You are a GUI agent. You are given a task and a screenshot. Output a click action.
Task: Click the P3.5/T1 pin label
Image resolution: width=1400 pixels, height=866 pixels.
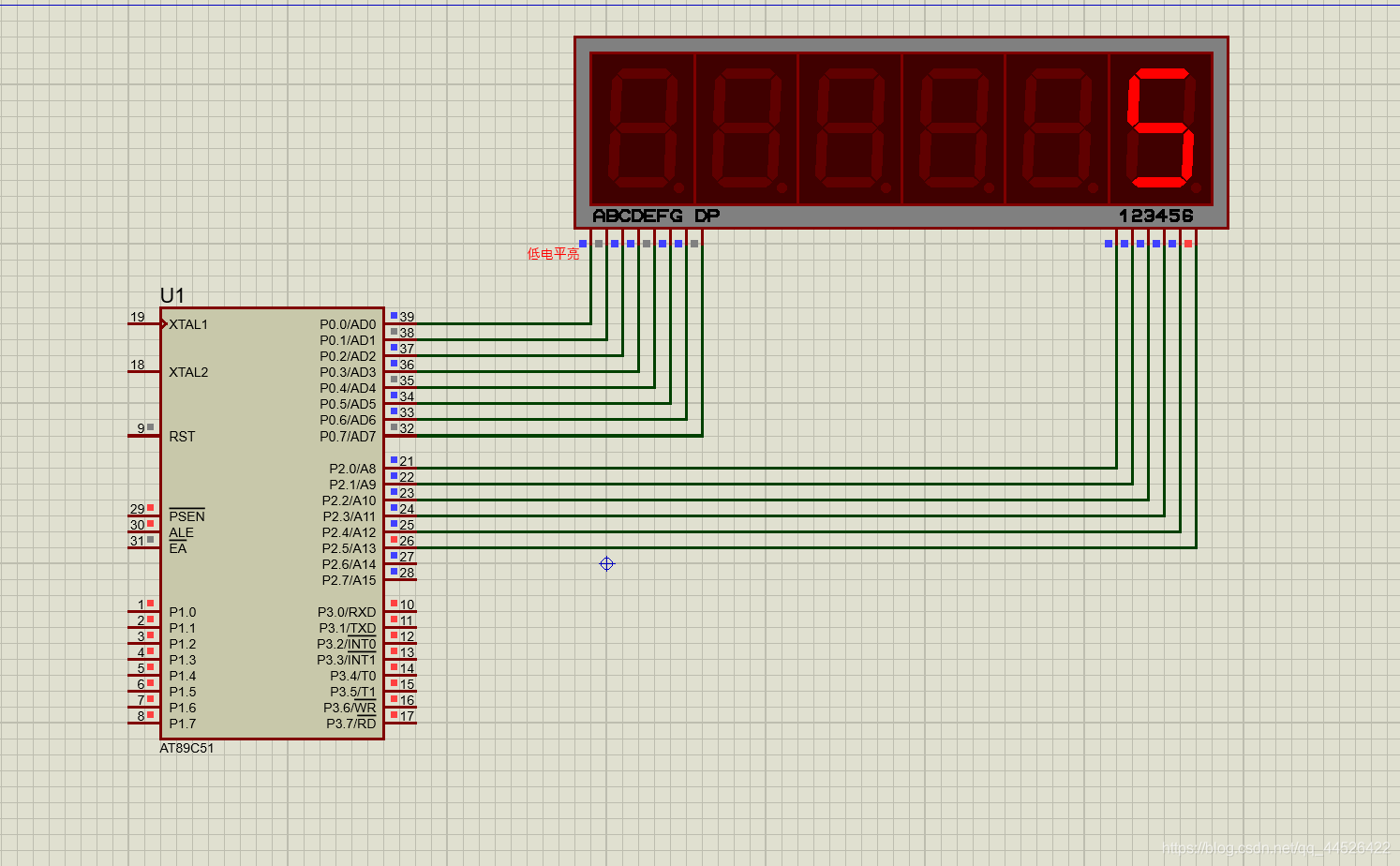[x=352, y=692]
